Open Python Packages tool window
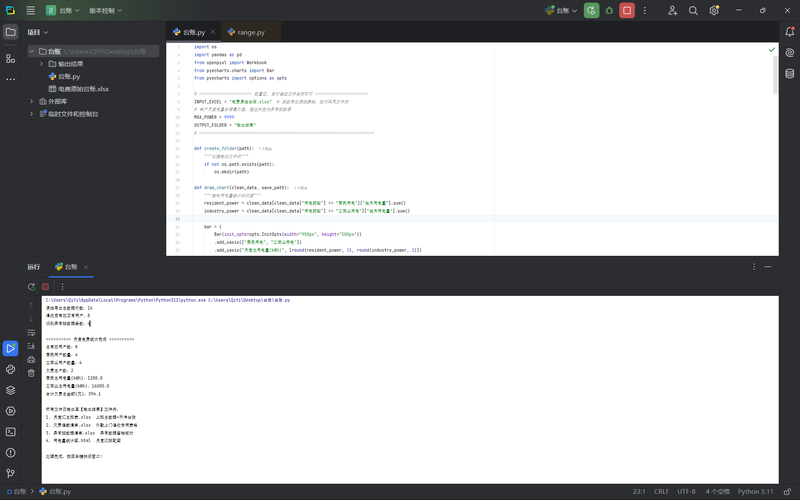This screenshot has width=800, height=500. 10,369
